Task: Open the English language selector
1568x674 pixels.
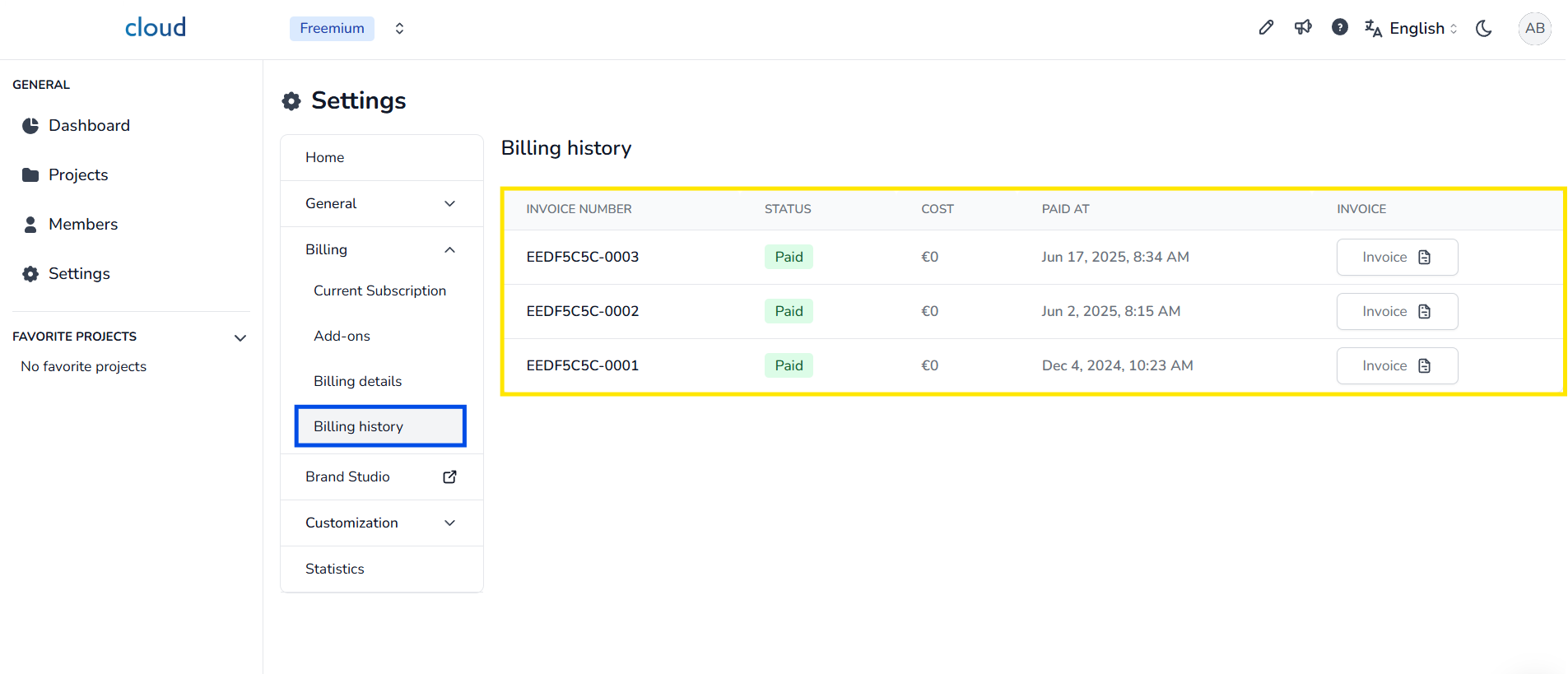Action: click(x=1411, y=29)
